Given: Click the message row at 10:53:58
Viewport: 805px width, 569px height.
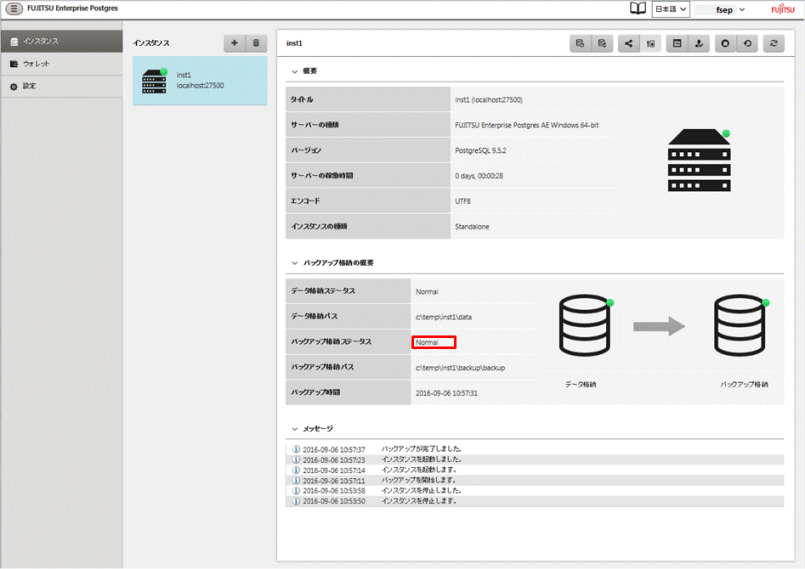Looking at the screenshot, I should coord(534,490).
